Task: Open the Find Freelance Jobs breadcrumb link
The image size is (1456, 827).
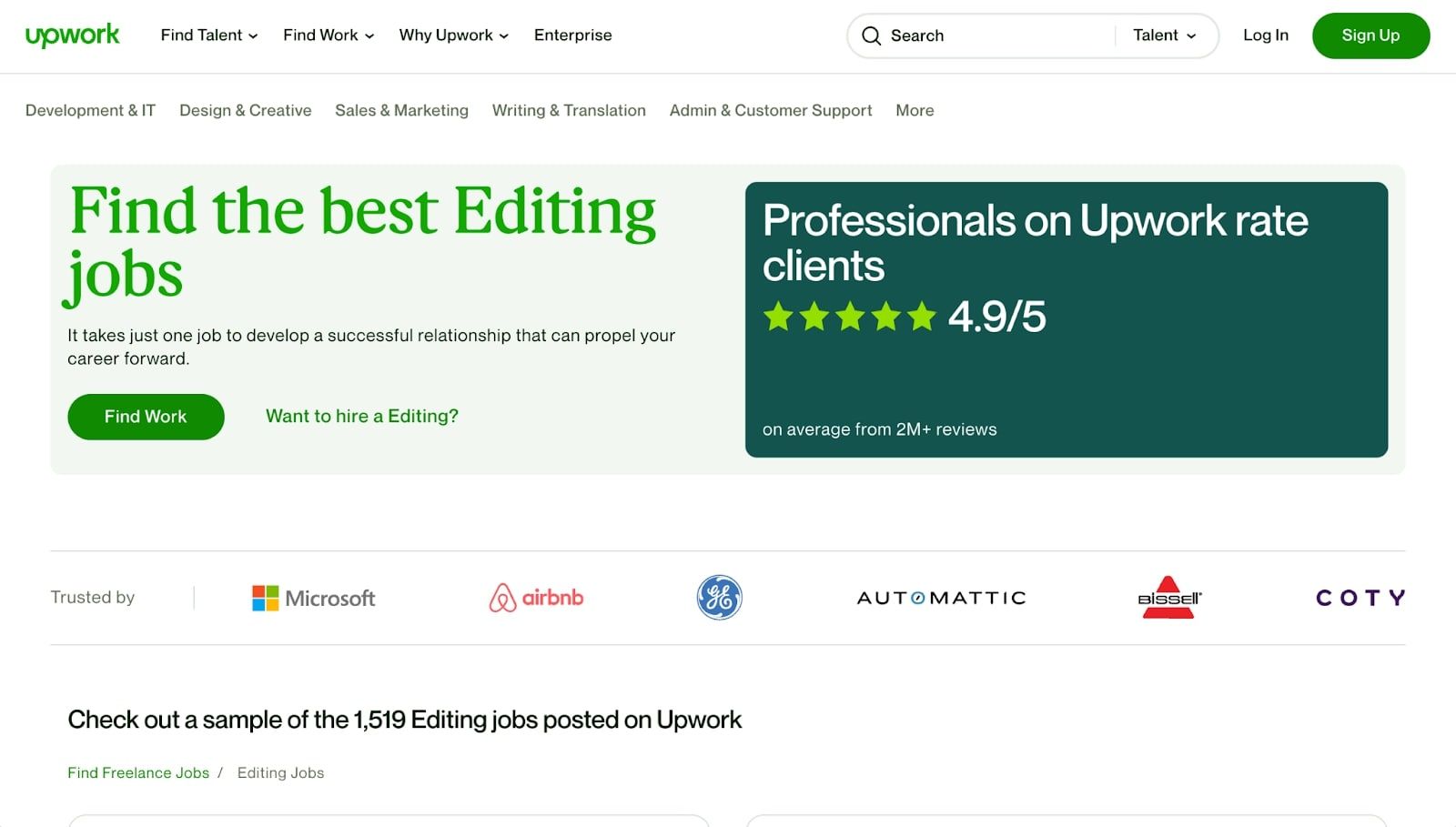Action: pos(137,772)
